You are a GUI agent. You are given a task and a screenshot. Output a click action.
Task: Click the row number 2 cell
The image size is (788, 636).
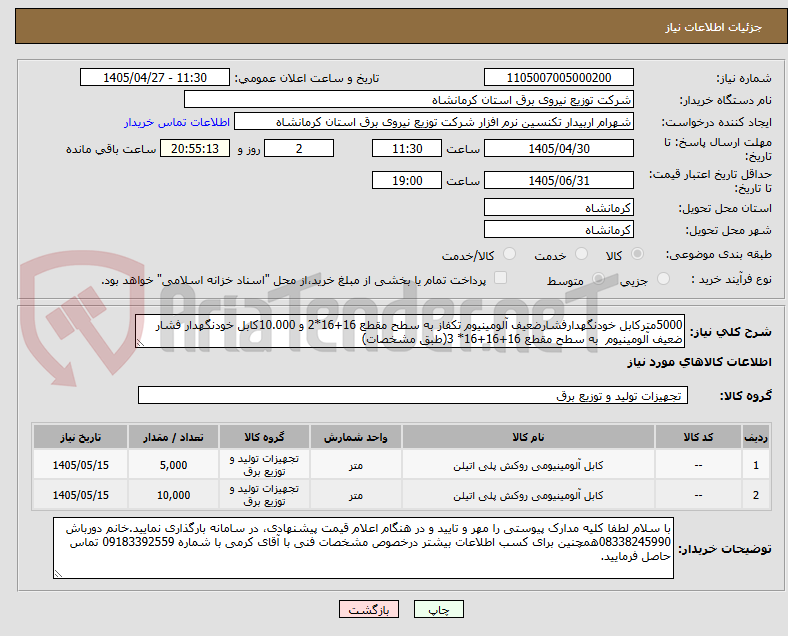click(755, 495)
